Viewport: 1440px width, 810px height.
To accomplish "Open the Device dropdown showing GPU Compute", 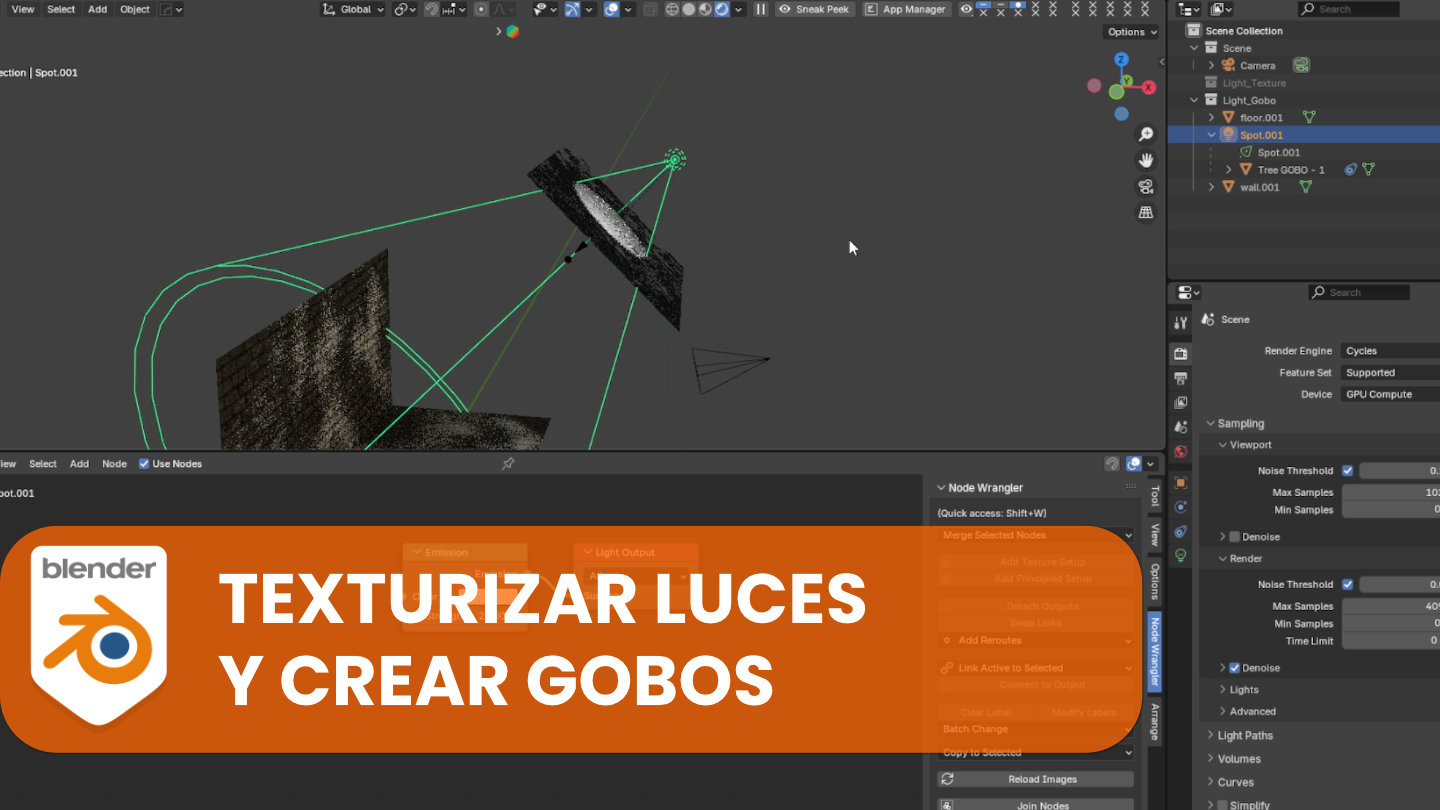I will click(1391, 395).
